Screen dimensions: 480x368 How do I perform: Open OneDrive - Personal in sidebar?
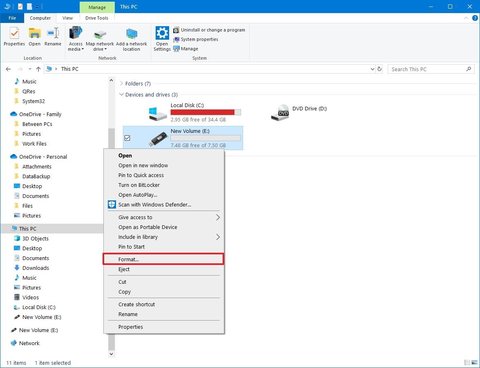click(x=39, y=157)
